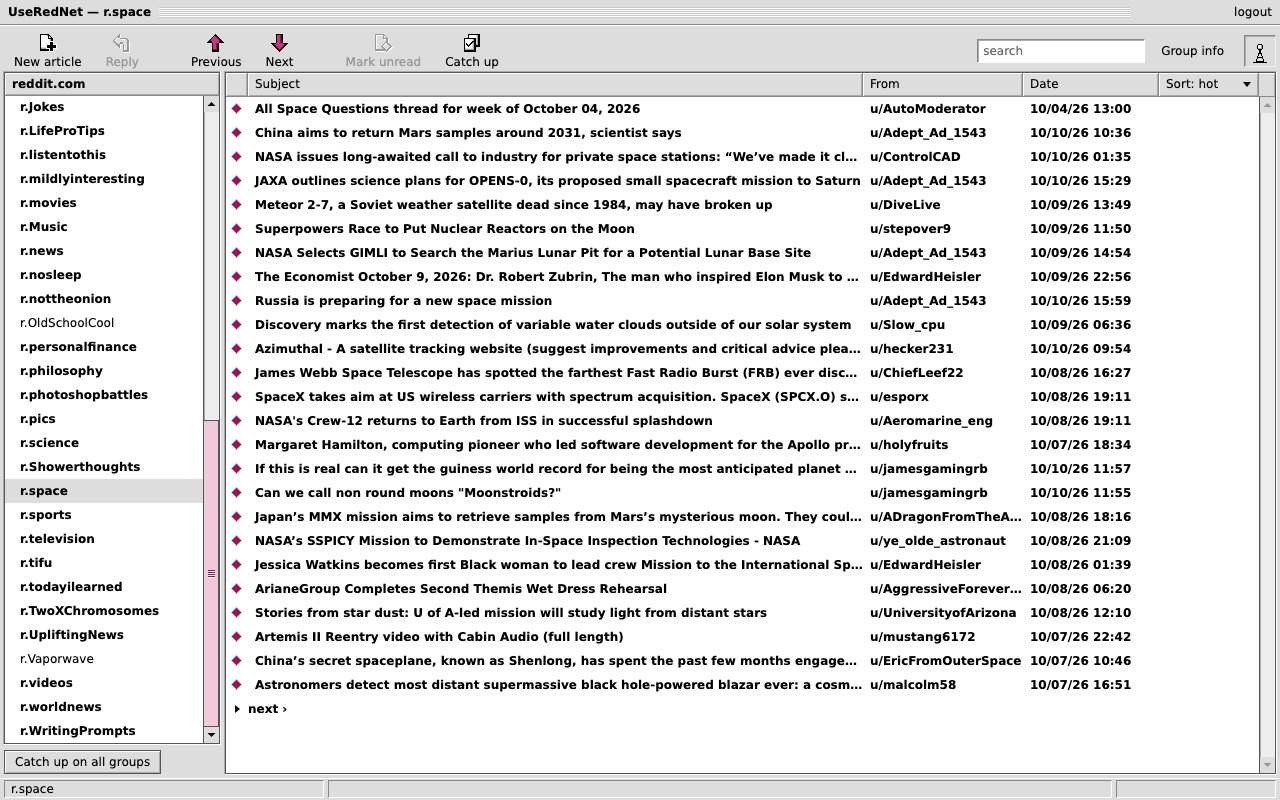Click author u/UniversityofArizona
Image resolution: width=1280 pixels, height=800 pixels.
[x=943, y=613]
